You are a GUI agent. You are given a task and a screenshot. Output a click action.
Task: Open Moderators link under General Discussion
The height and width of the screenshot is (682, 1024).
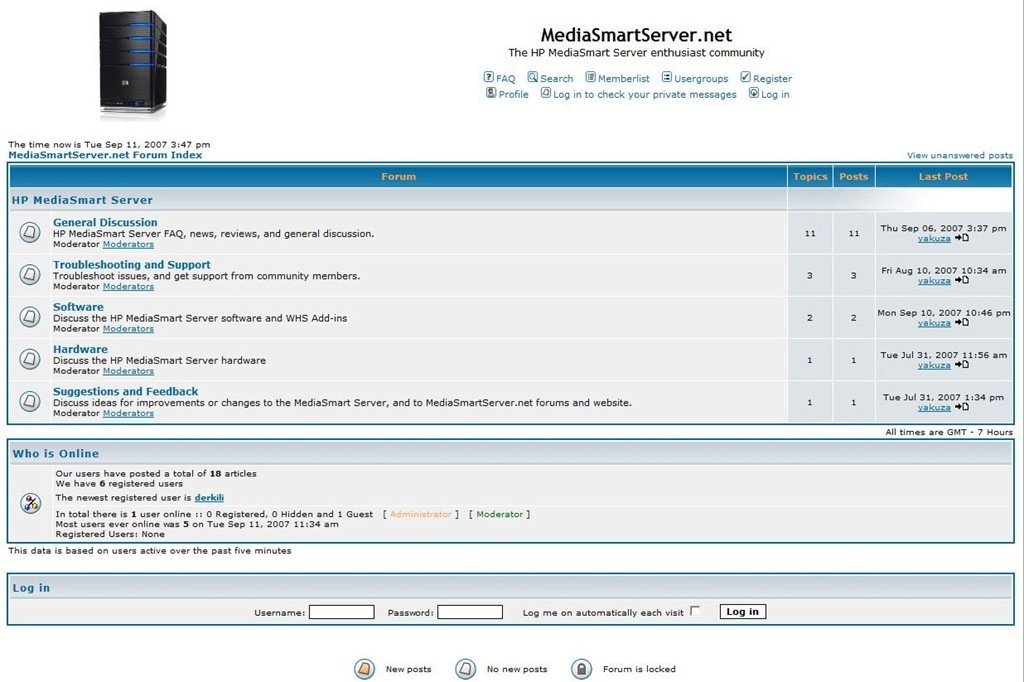(128, 244)
